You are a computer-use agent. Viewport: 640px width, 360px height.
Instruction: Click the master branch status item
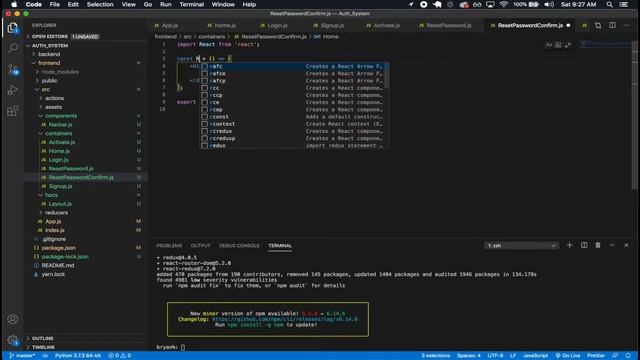coord(22,356)
